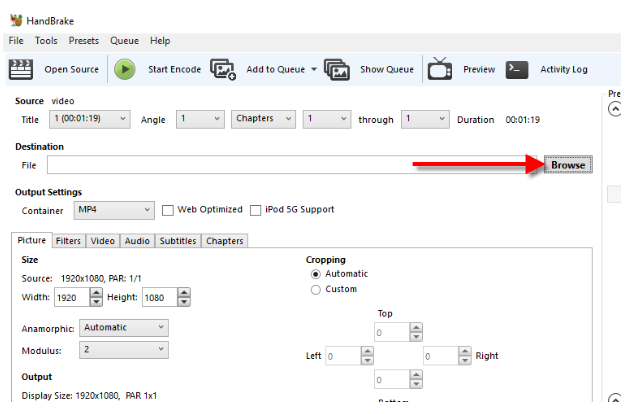The height and width of the screenshot is (414, 628).
Task: Choose the Automatic cropping radio button
Action: click(316, 274)
